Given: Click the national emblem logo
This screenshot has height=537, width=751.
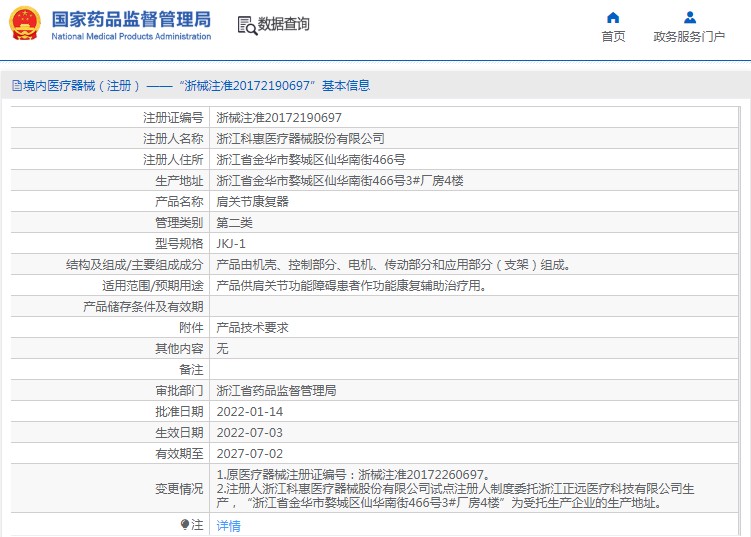Looking at the screenshot, I should (x=25, y=23).
